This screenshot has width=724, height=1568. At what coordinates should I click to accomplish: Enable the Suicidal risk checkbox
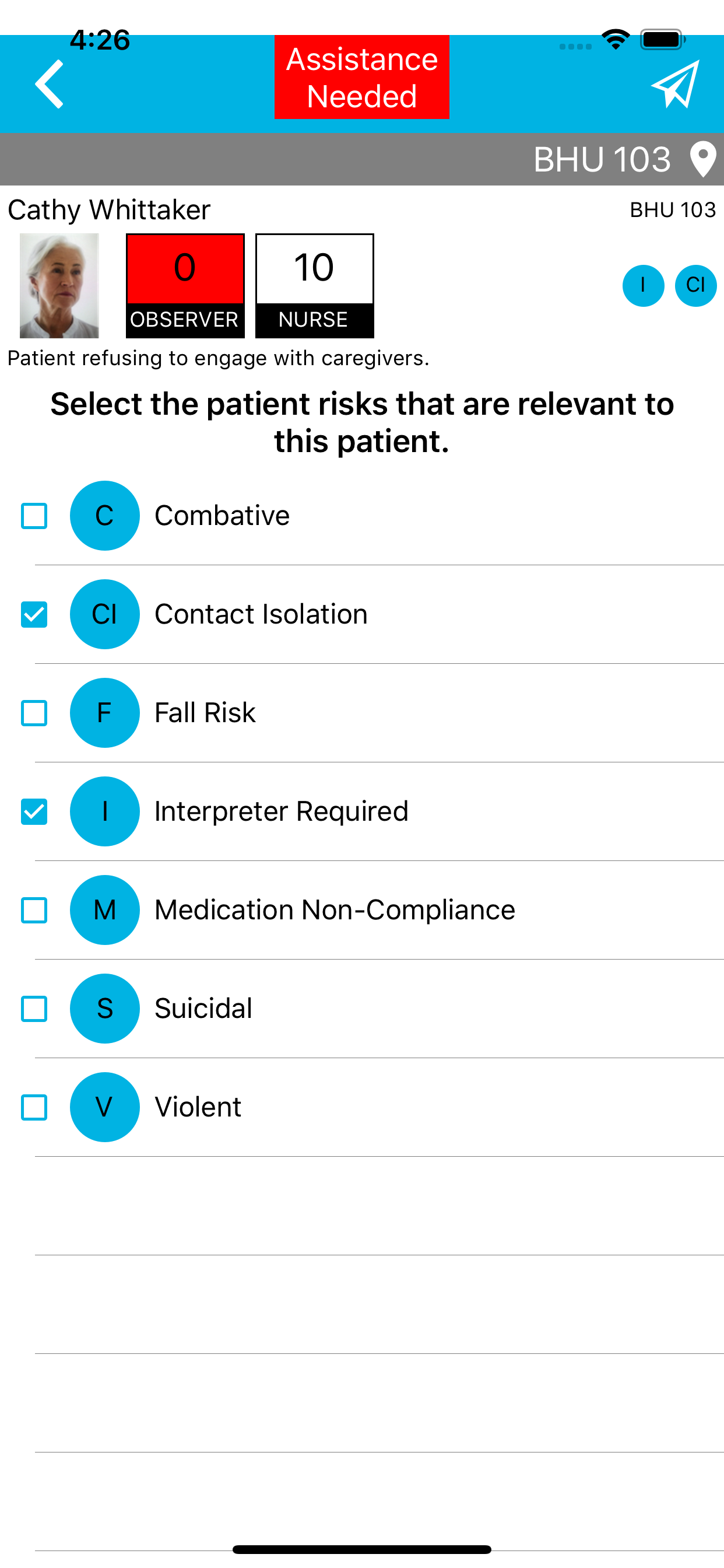(34, 1009)
